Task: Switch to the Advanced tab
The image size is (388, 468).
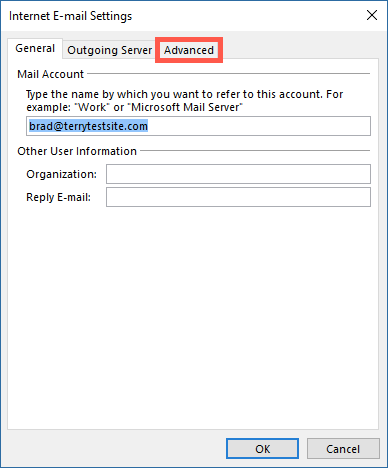Action: (x=189, y=50)
